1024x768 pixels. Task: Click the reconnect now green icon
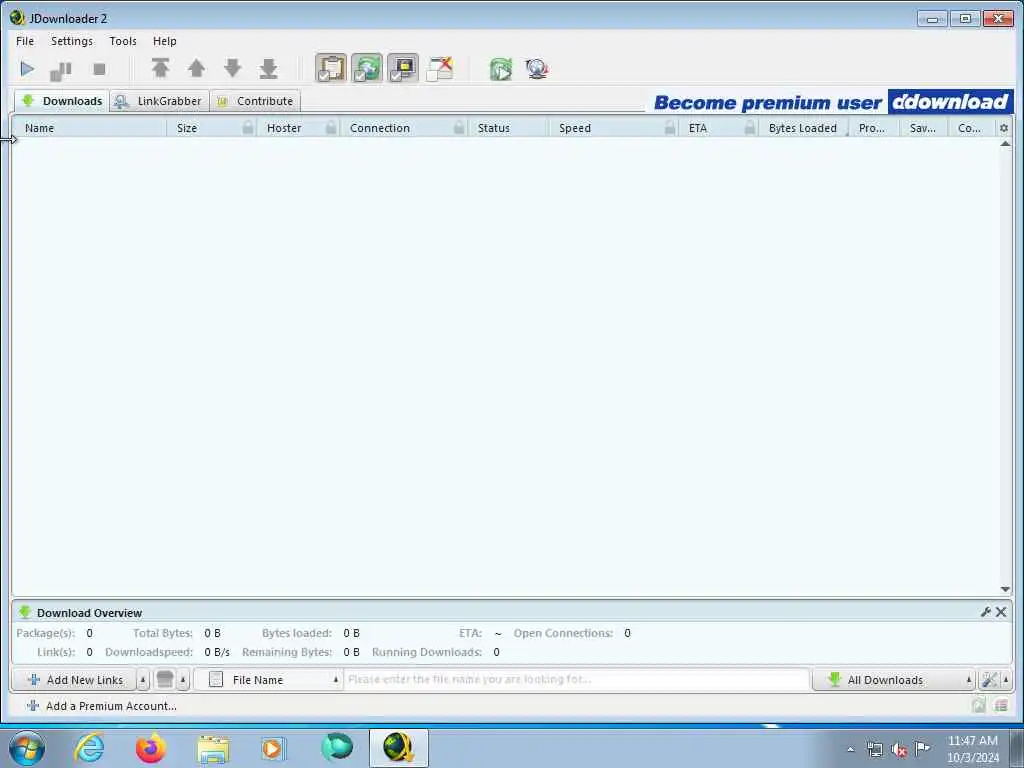501,69
